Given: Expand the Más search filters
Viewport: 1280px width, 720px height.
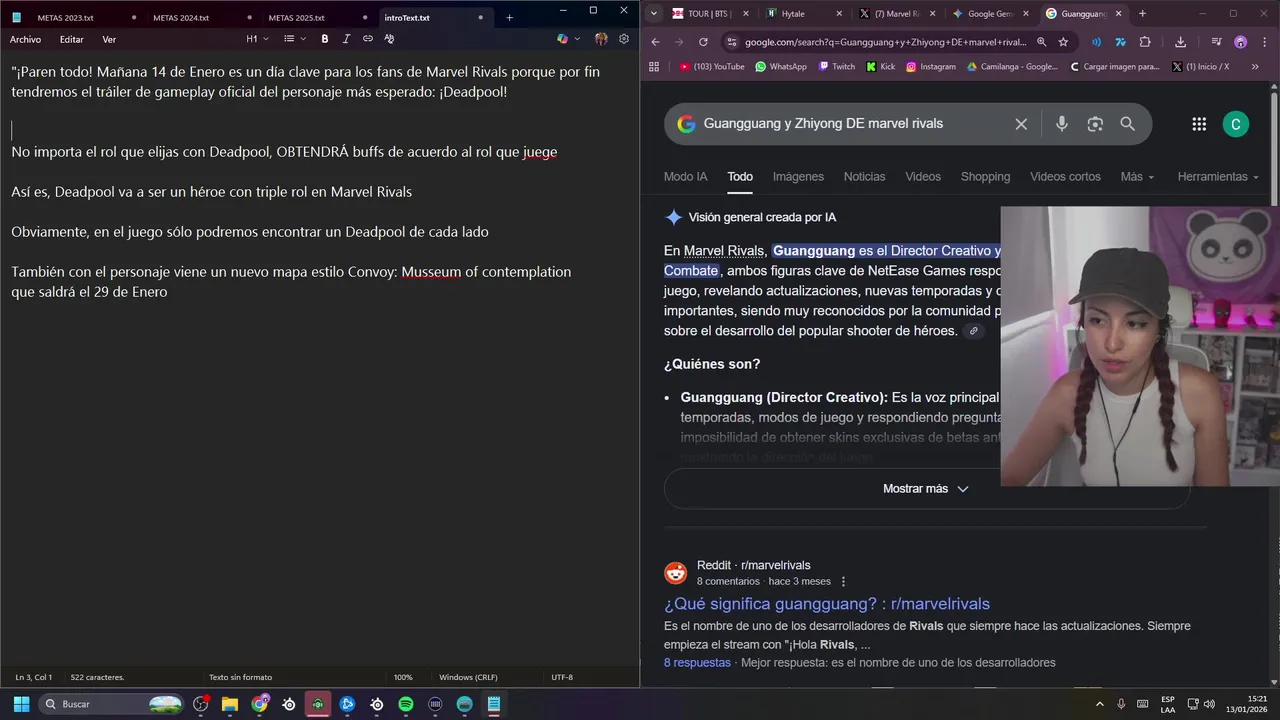Looking at the screenshot, I should tap(1137, 177).
